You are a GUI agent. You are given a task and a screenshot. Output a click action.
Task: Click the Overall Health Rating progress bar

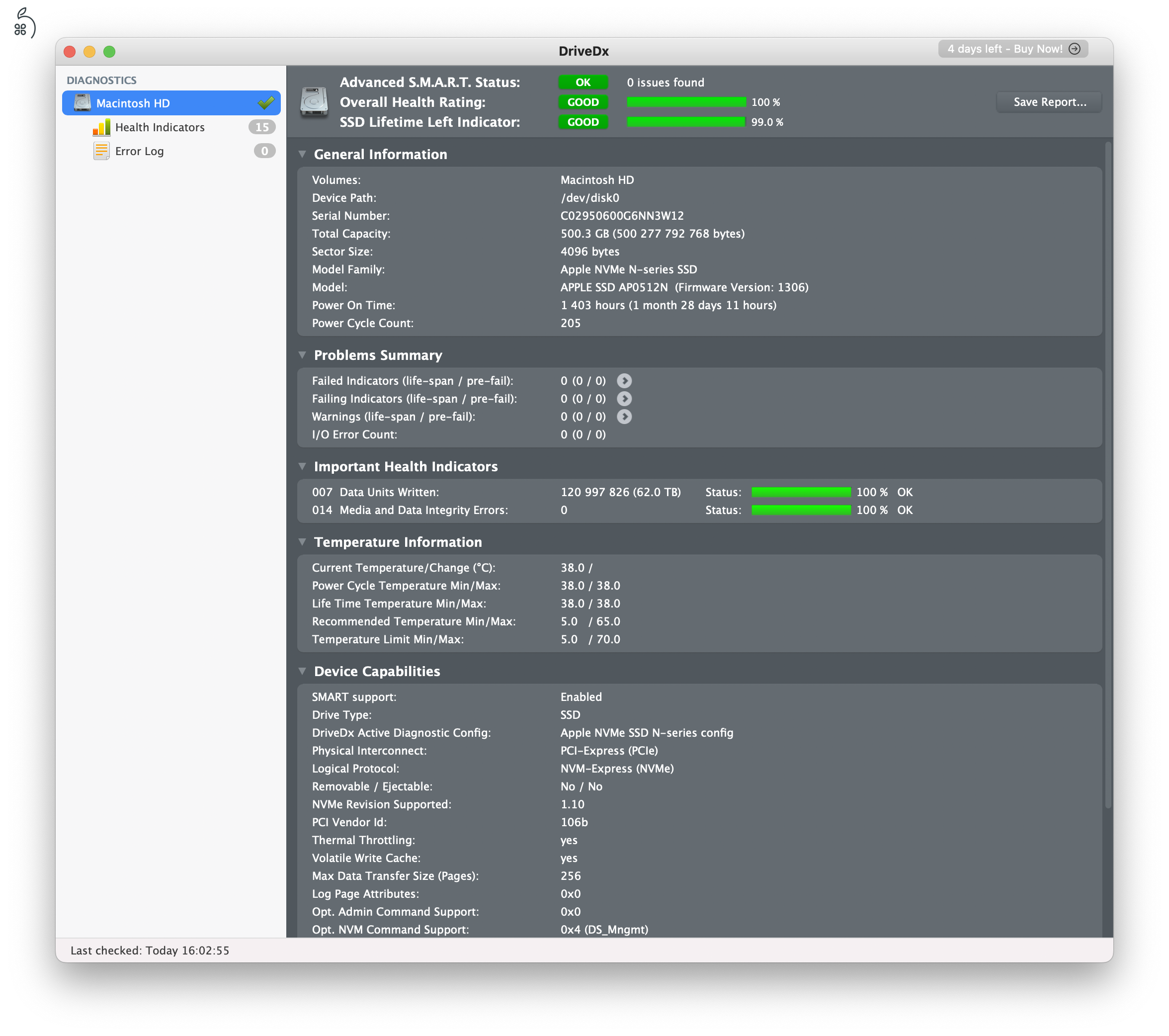pyautogui.click(x=686, y=102)
